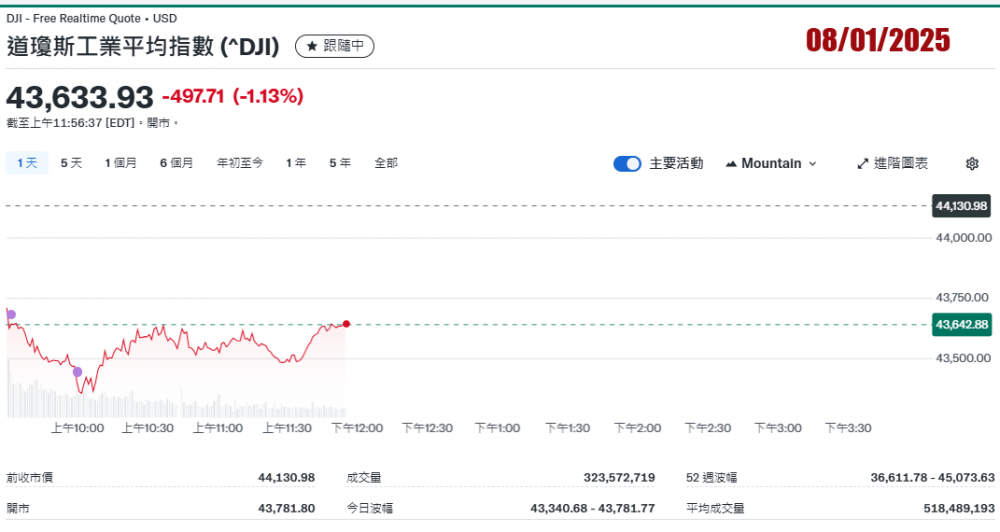Show year-to-date (年初至今) chart
This screenshot has height=532, width=1000.
(240, 163)
